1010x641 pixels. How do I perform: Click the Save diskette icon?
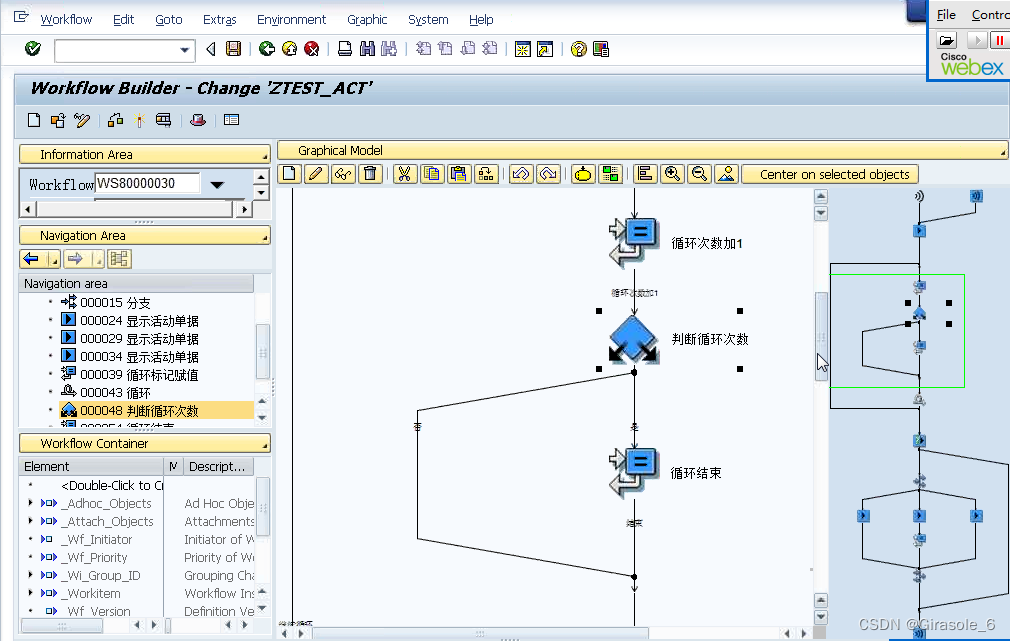click(x=233, y=49)
